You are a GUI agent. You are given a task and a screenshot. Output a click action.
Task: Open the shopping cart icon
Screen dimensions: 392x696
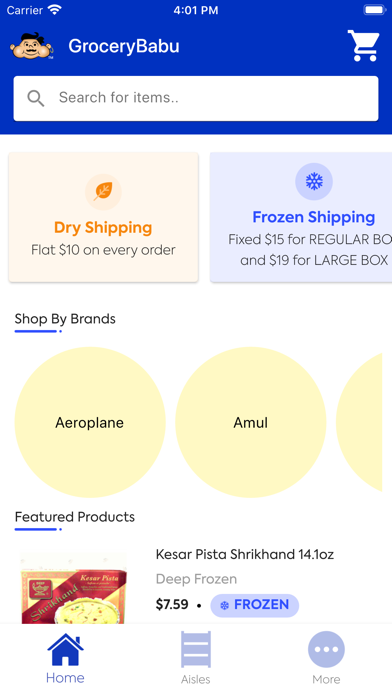364,46
